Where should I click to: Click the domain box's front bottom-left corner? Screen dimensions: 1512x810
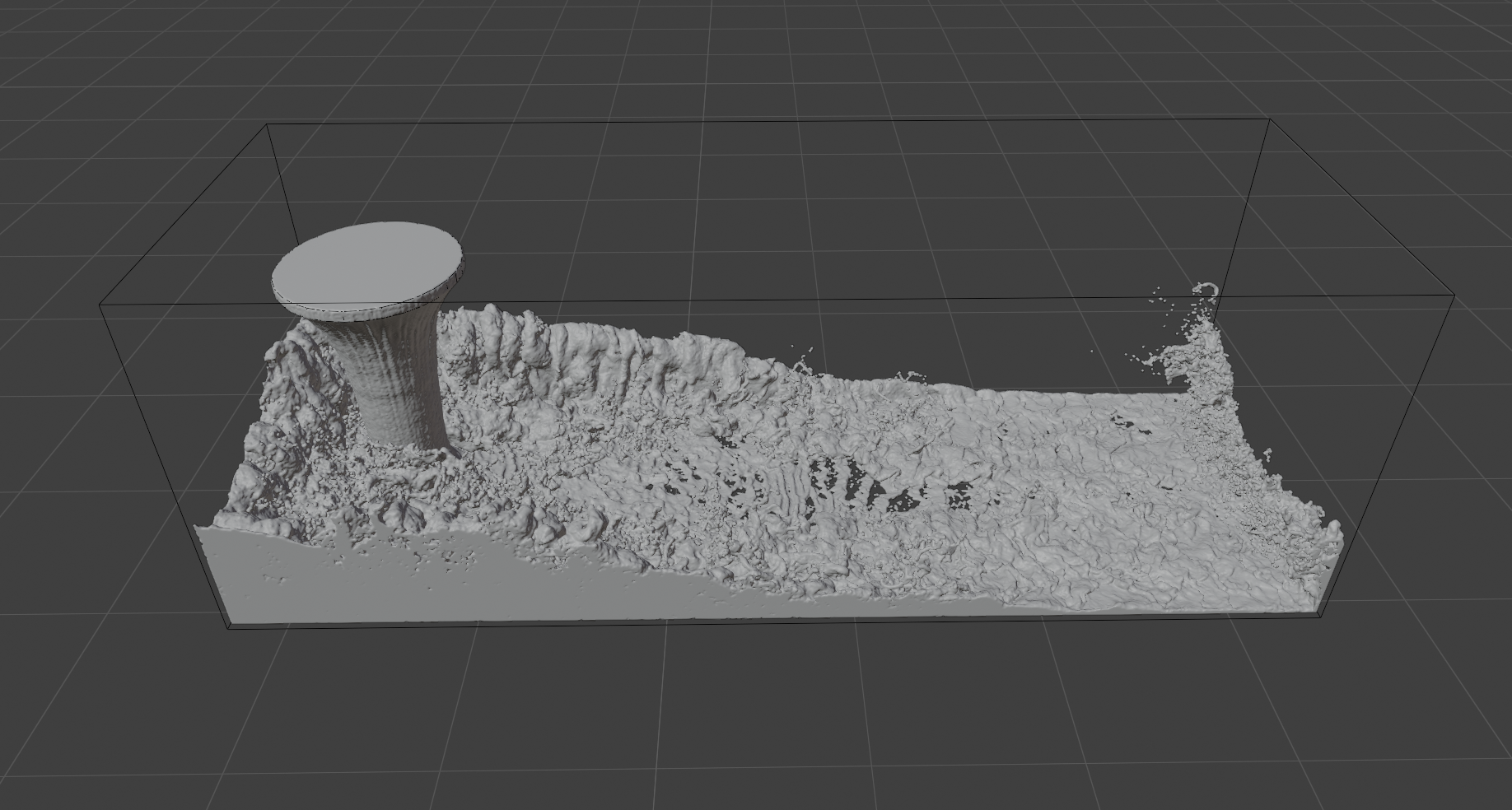coord(228,628)
